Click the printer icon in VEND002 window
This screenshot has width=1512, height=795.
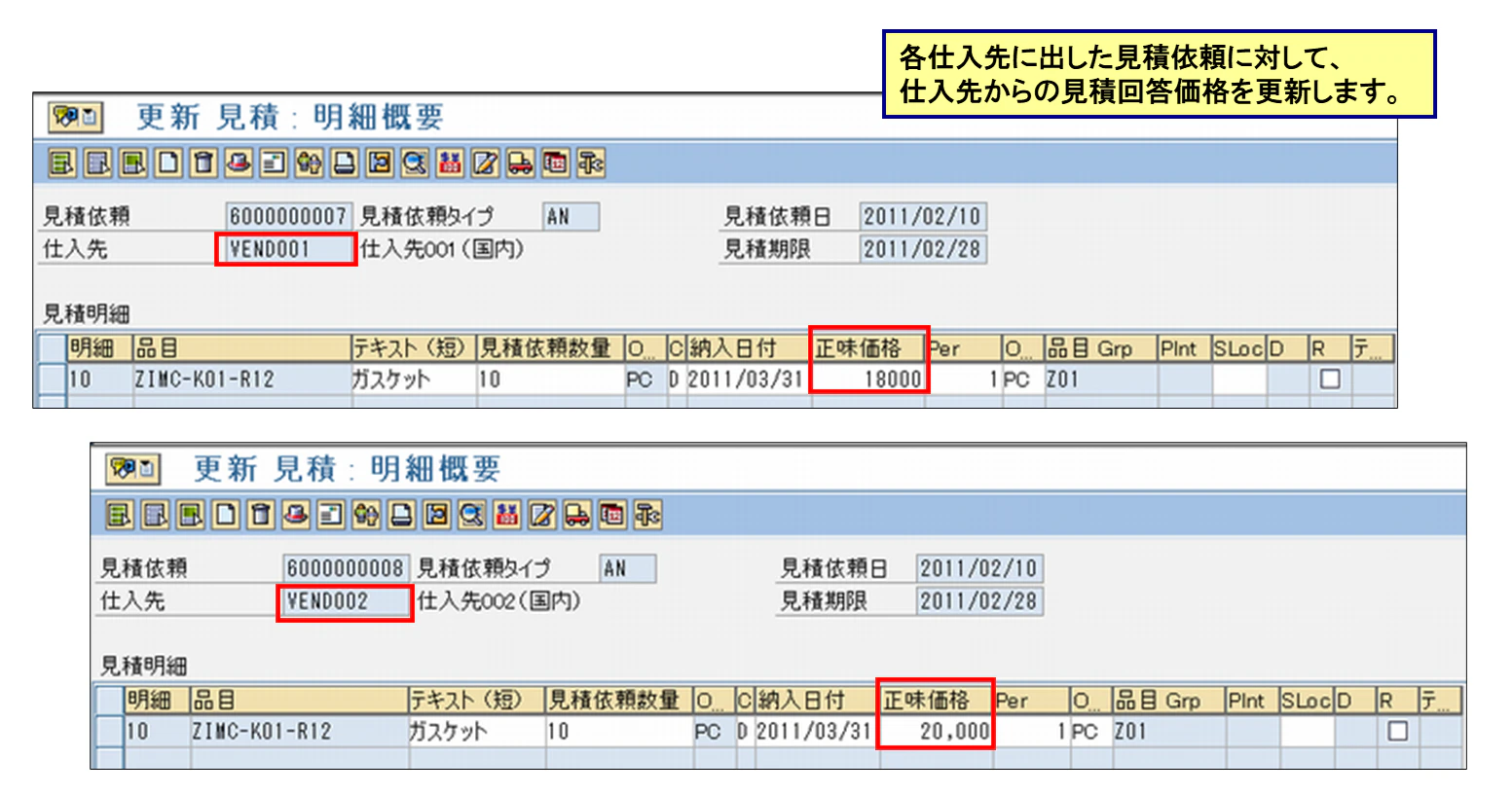(401, 515)
